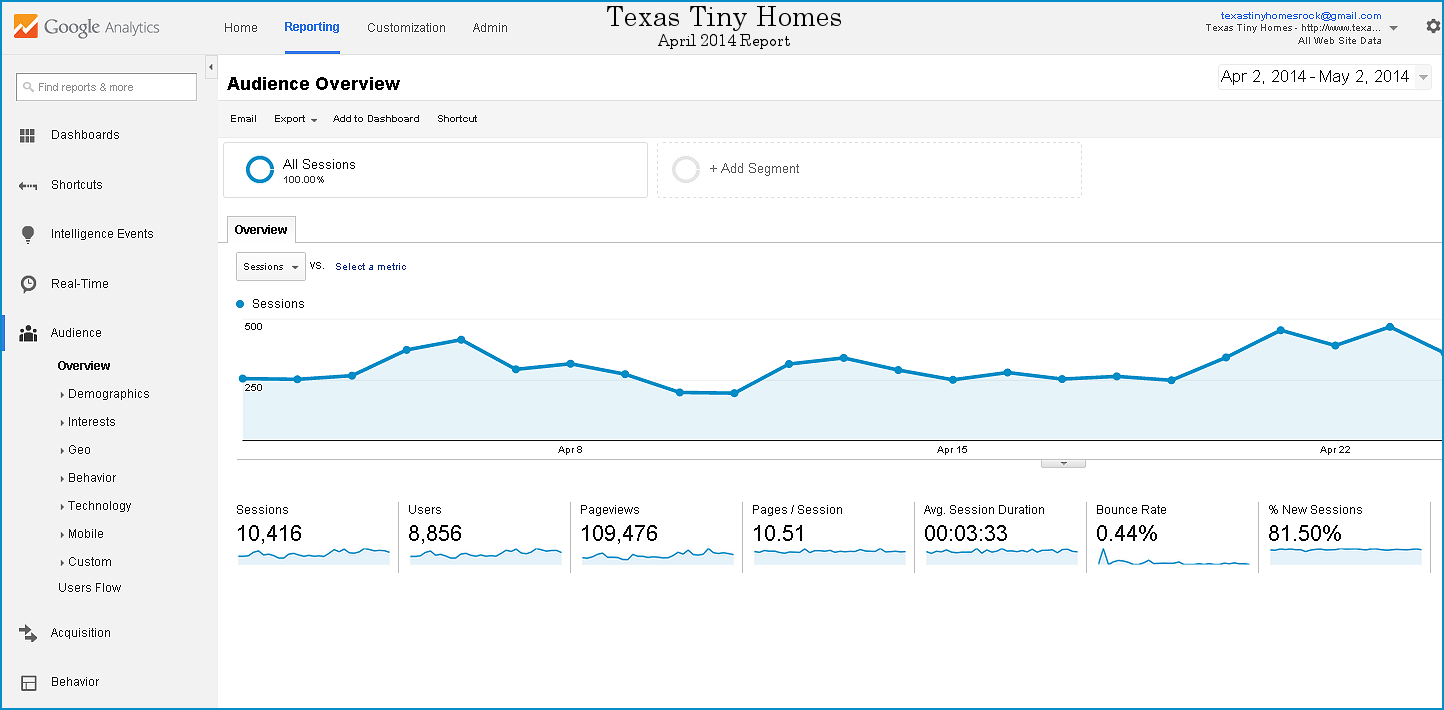Click the Email report button
The width and height of the screenshot is (1444, 710).
click(x=243, y=119)
